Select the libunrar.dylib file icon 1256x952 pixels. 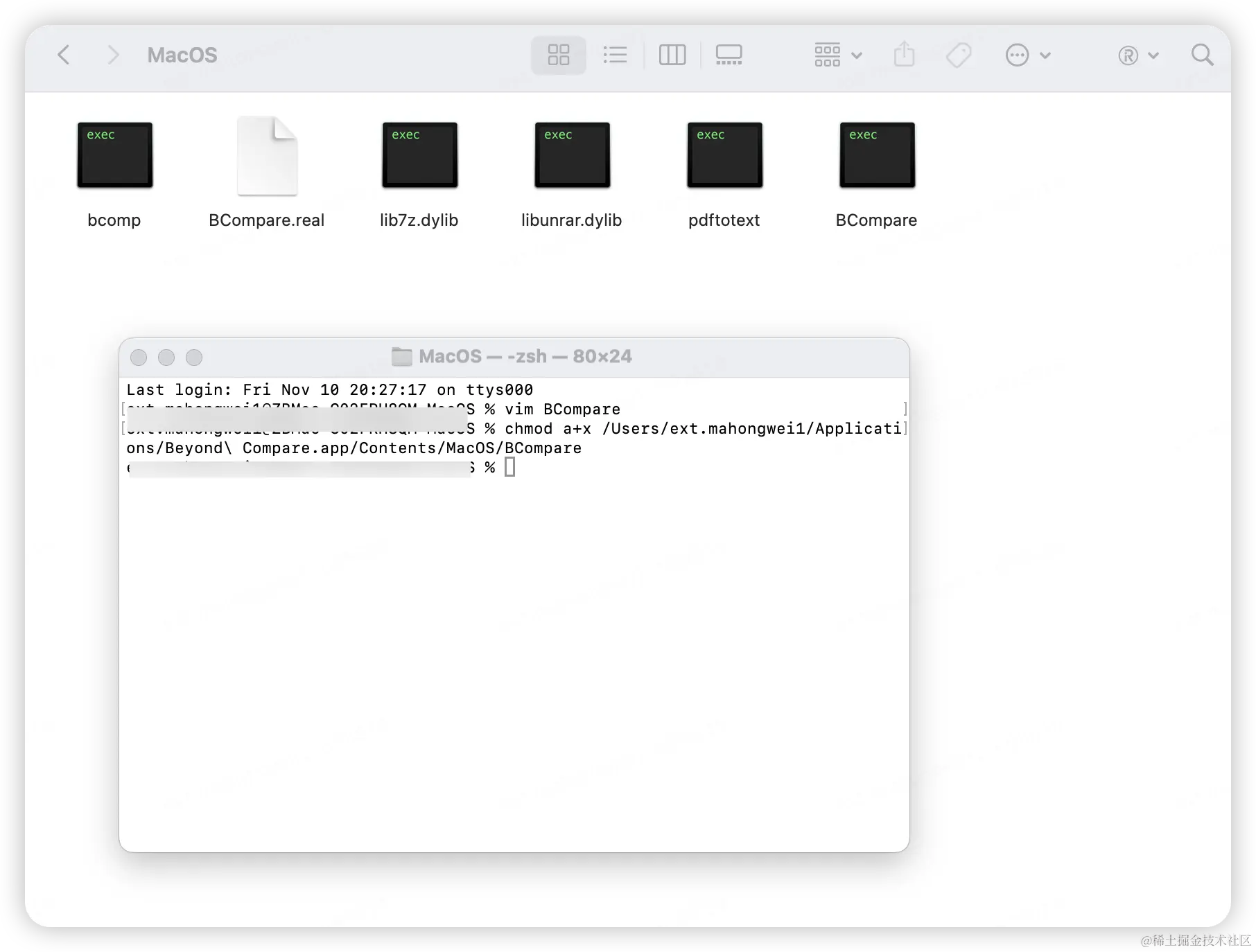point(572,155)
